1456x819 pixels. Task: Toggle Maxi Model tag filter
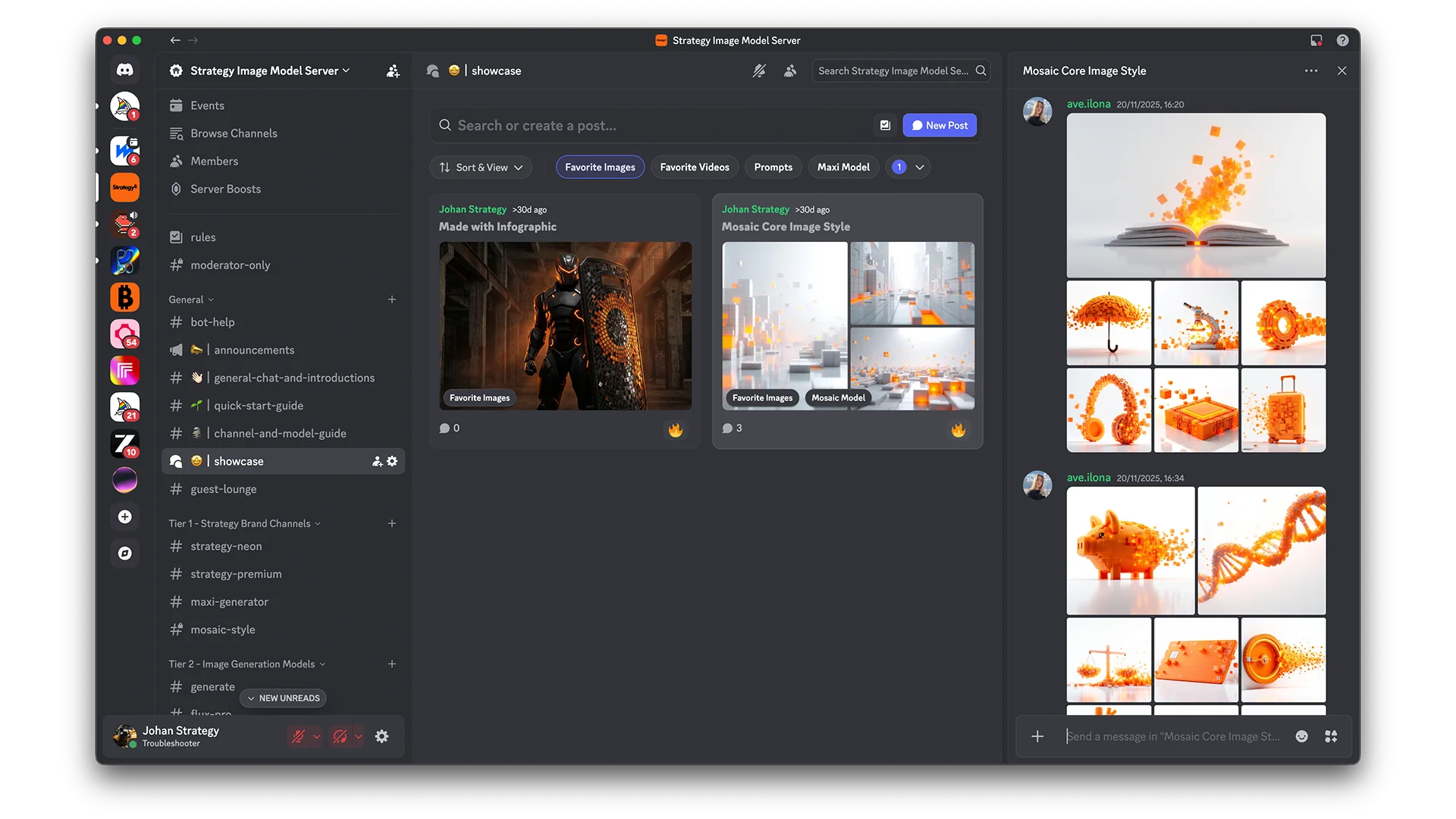pyautogui.click(x=843, y=167)
